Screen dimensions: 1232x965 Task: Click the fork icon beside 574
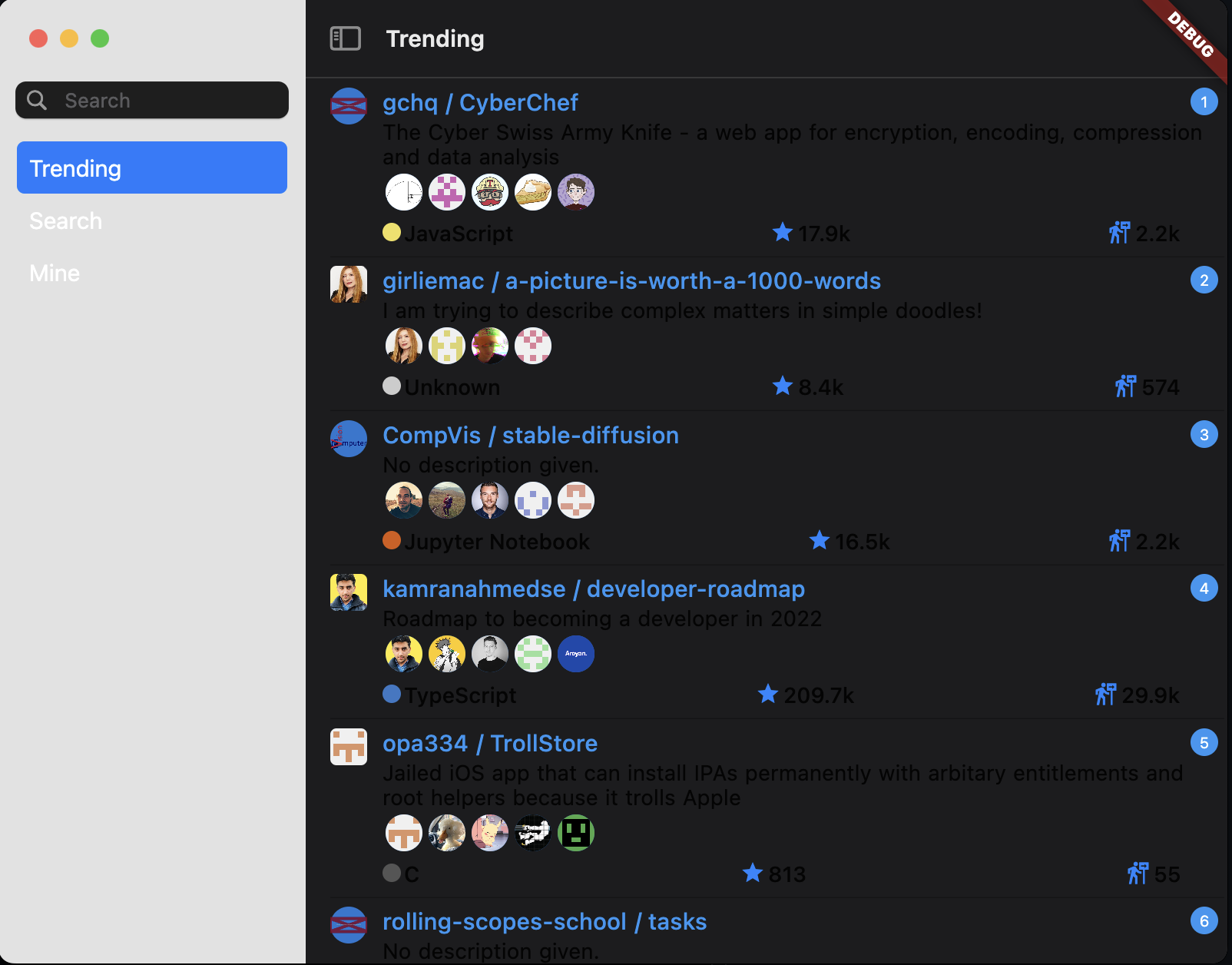1126,386
